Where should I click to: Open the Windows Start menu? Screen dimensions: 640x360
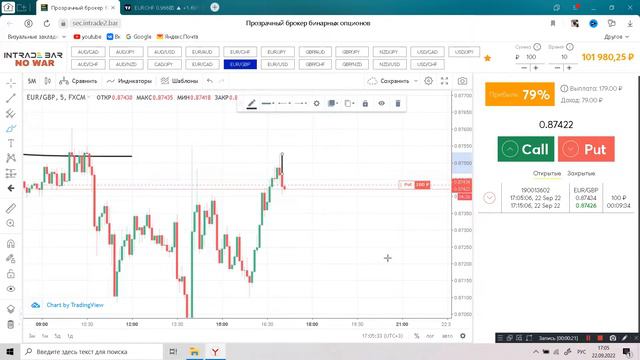click(10, 351)
